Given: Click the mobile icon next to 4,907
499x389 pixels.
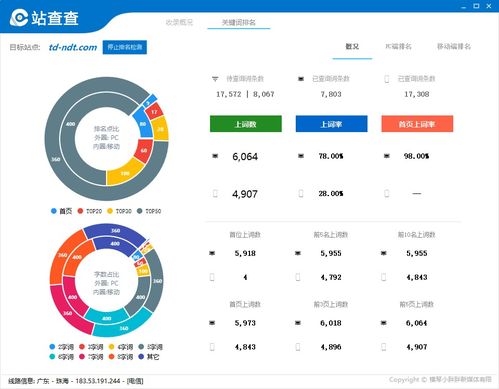Looking at the screenshot, I should pyautogui.click(x=215, y=193).
